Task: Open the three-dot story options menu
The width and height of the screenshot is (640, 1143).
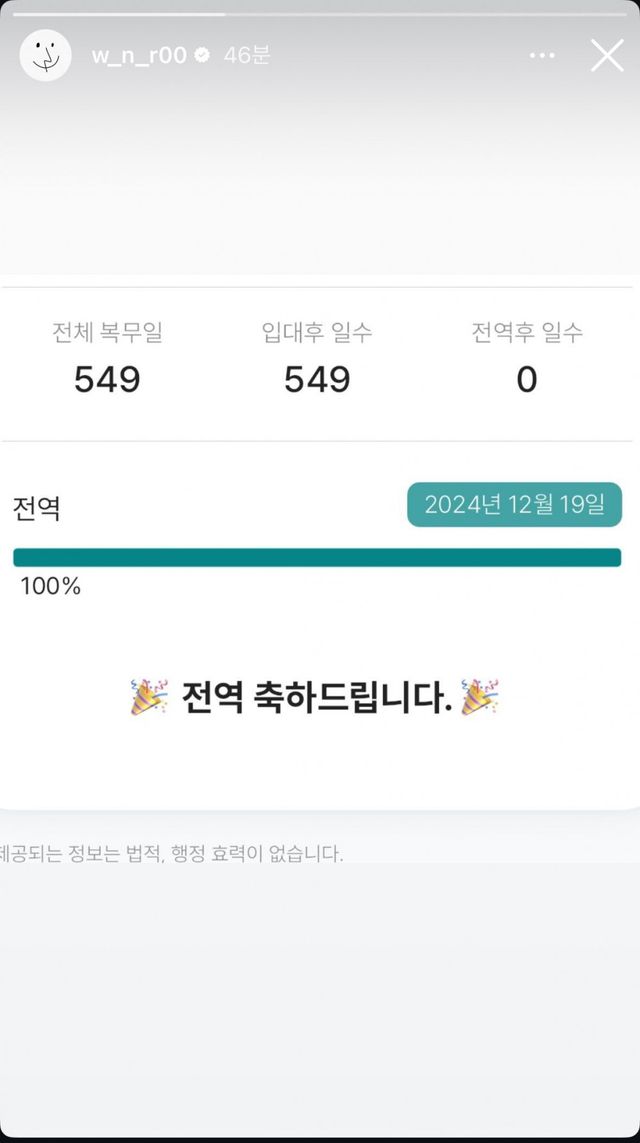Action: coord(542,56)
